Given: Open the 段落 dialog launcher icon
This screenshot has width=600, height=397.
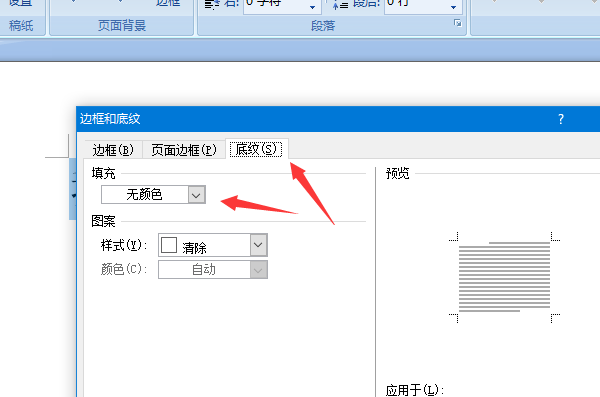Looking at the screenshot, I should 458,23.
